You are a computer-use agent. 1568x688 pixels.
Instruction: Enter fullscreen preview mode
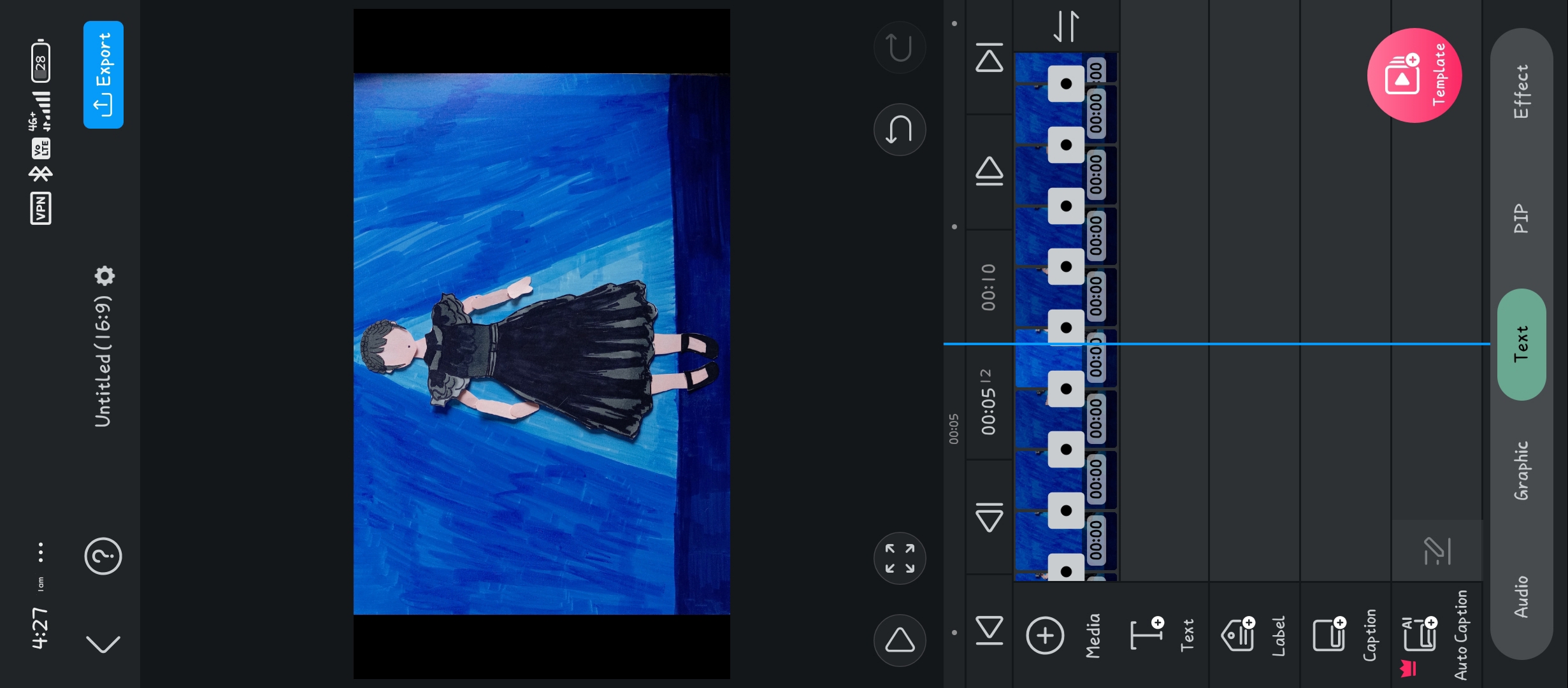click(x=900, y=558)
